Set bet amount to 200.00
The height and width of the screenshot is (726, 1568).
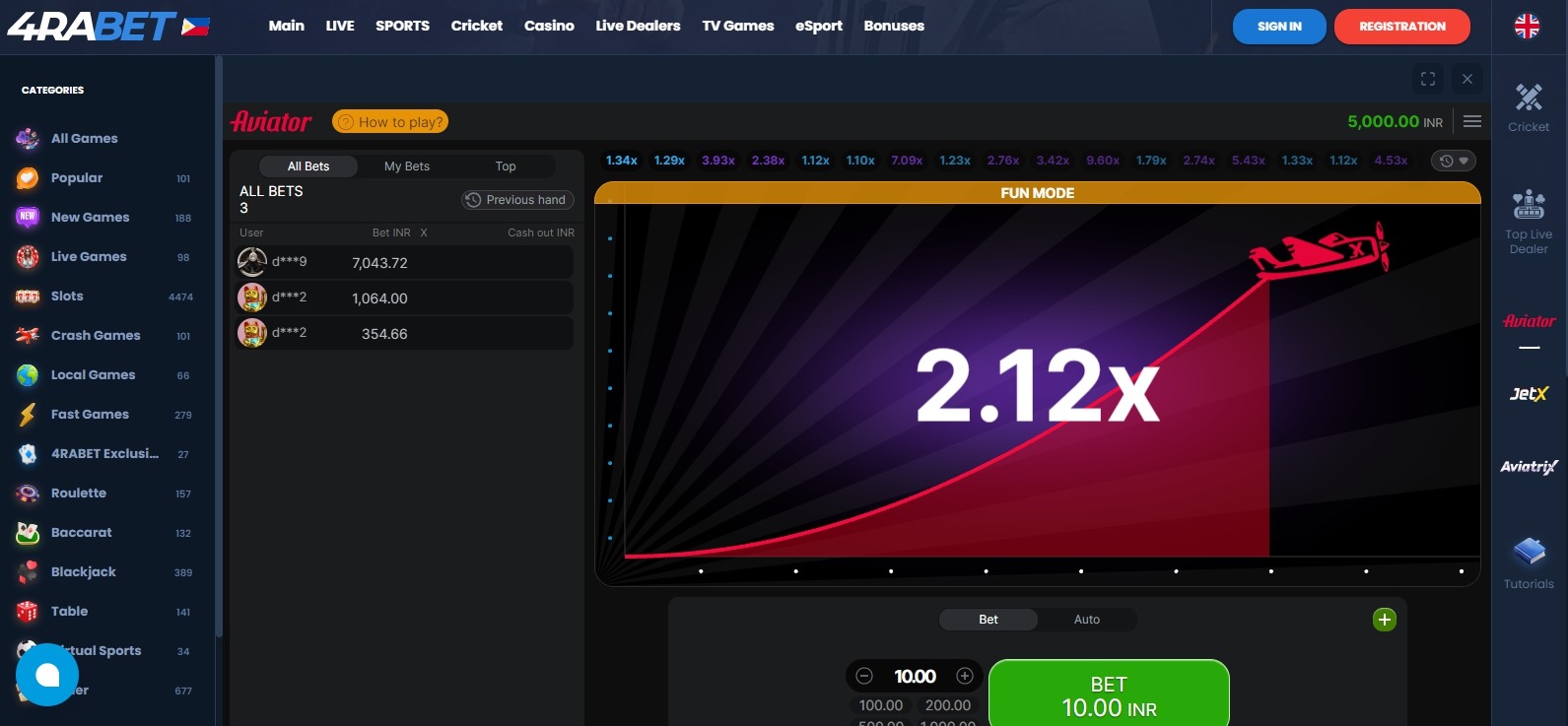point(948,705)
